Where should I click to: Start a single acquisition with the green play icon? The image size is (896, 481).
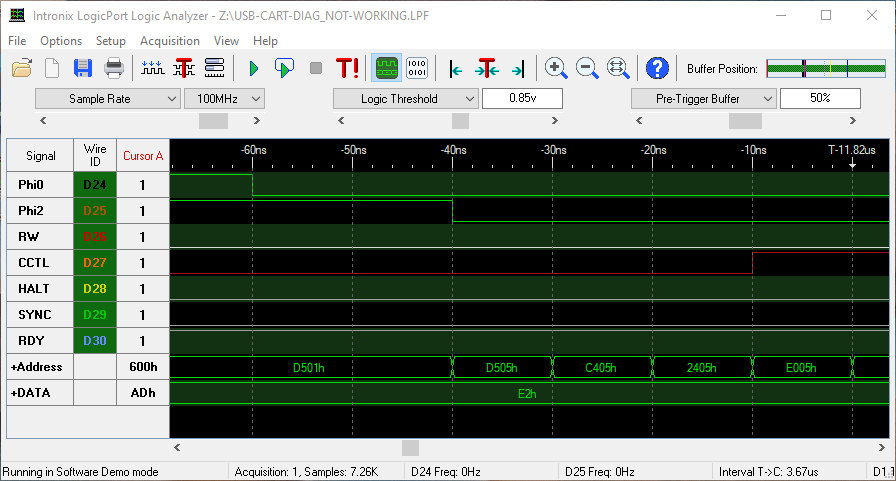click(253, 68)
